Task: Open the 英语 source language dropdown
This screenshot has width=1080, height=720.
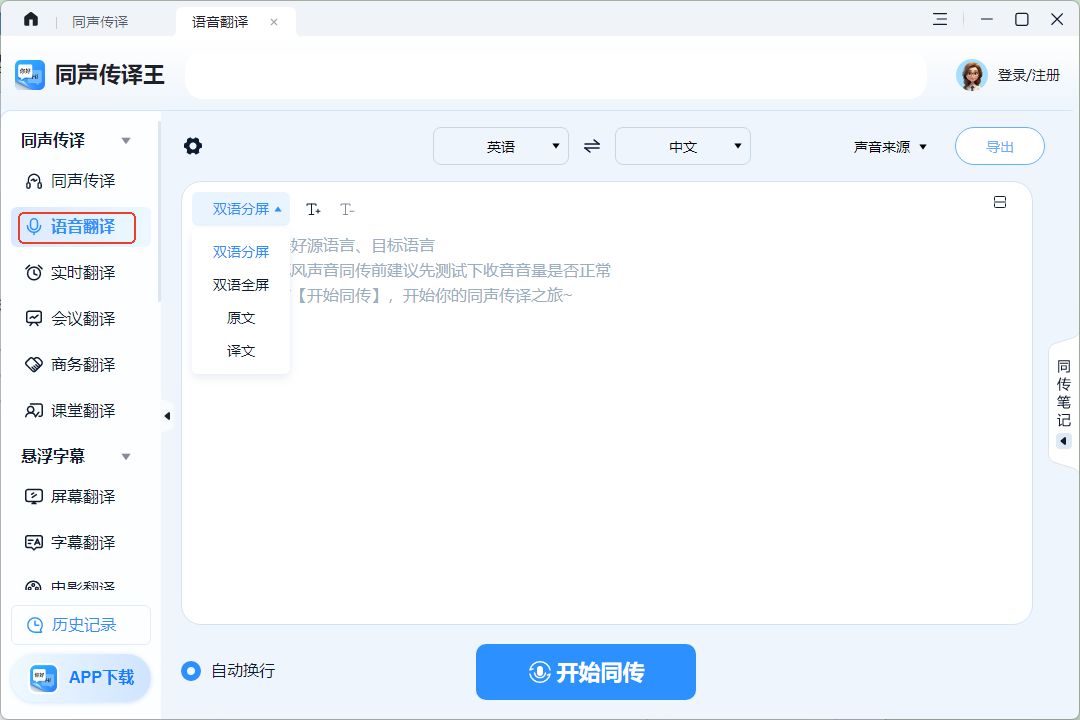Action: (501, 146)
